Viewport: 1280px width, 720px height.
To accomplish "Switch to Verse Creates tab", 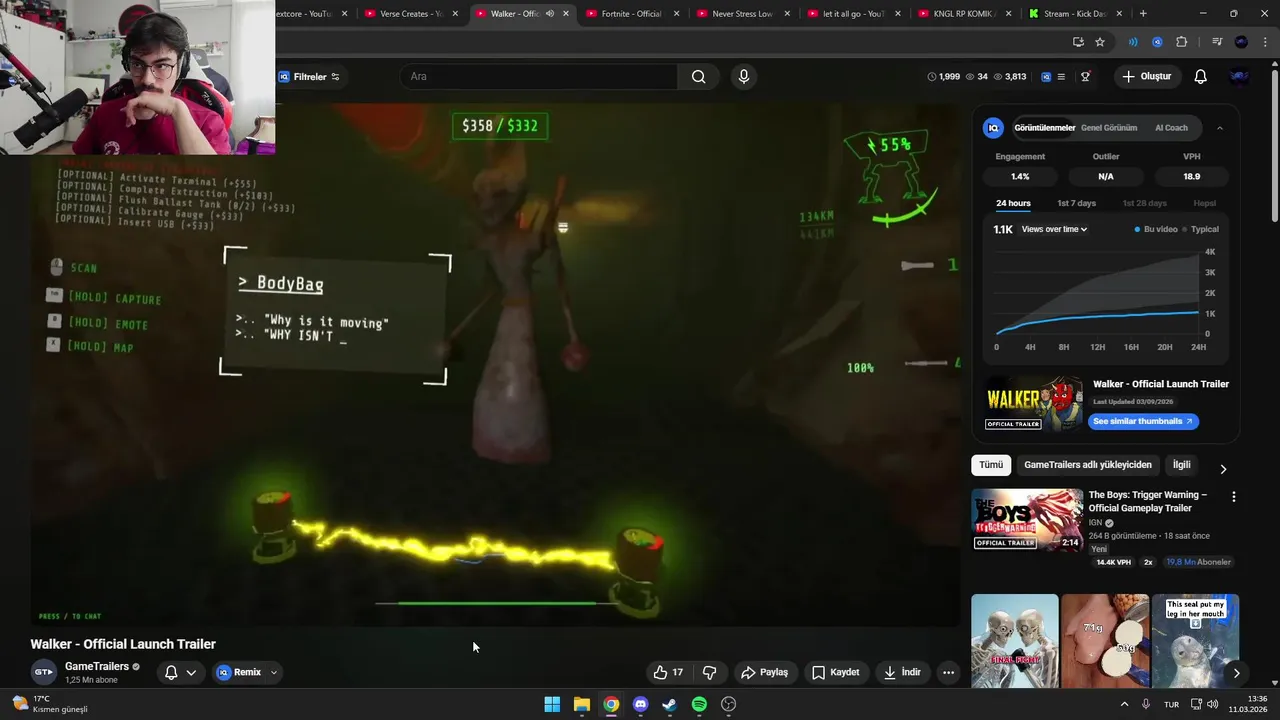I will pyautogui.click(x=411, y=14).
